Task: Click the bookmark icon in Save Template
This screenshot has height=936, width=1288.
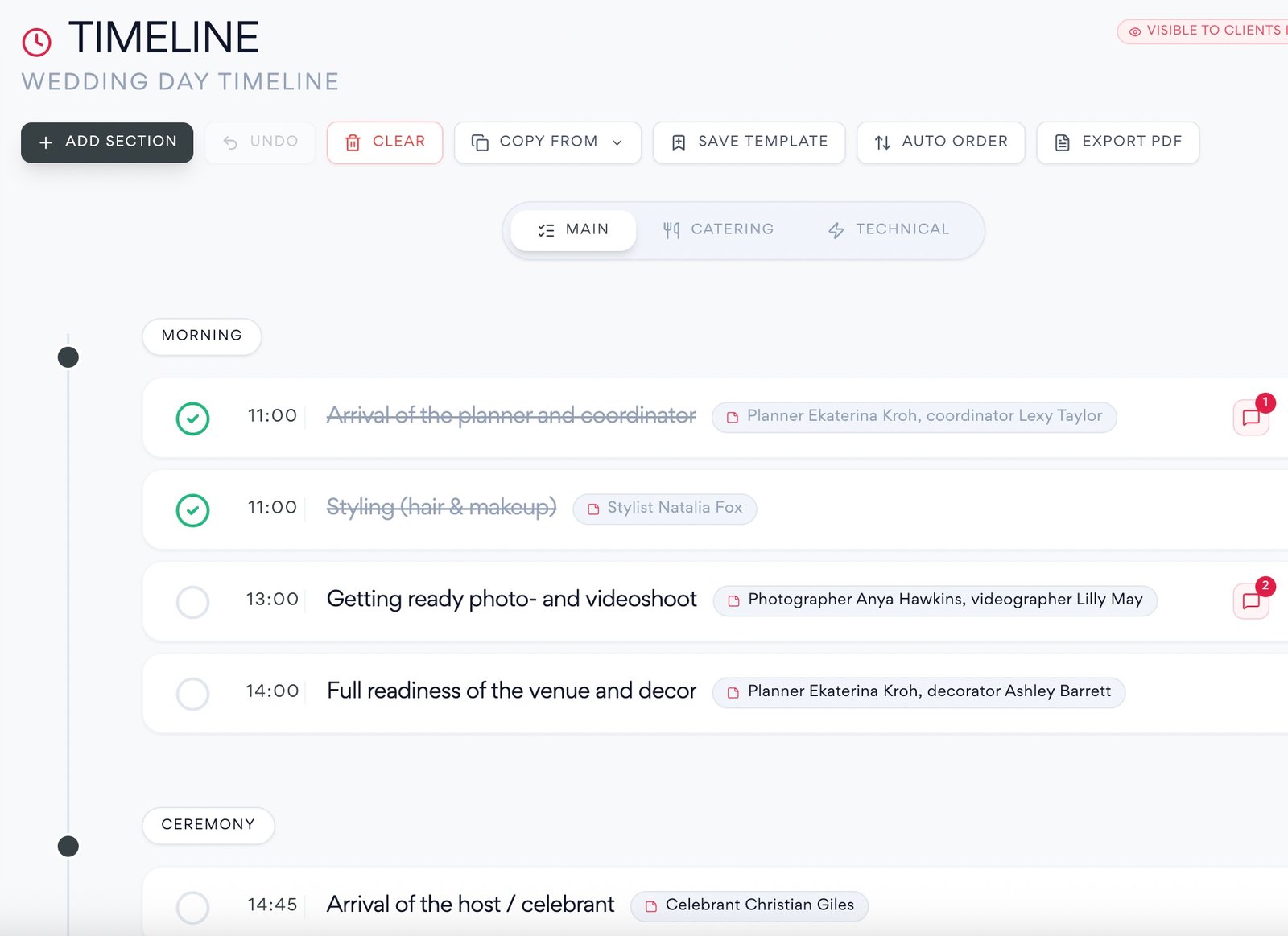Action: tap(679, 142)
